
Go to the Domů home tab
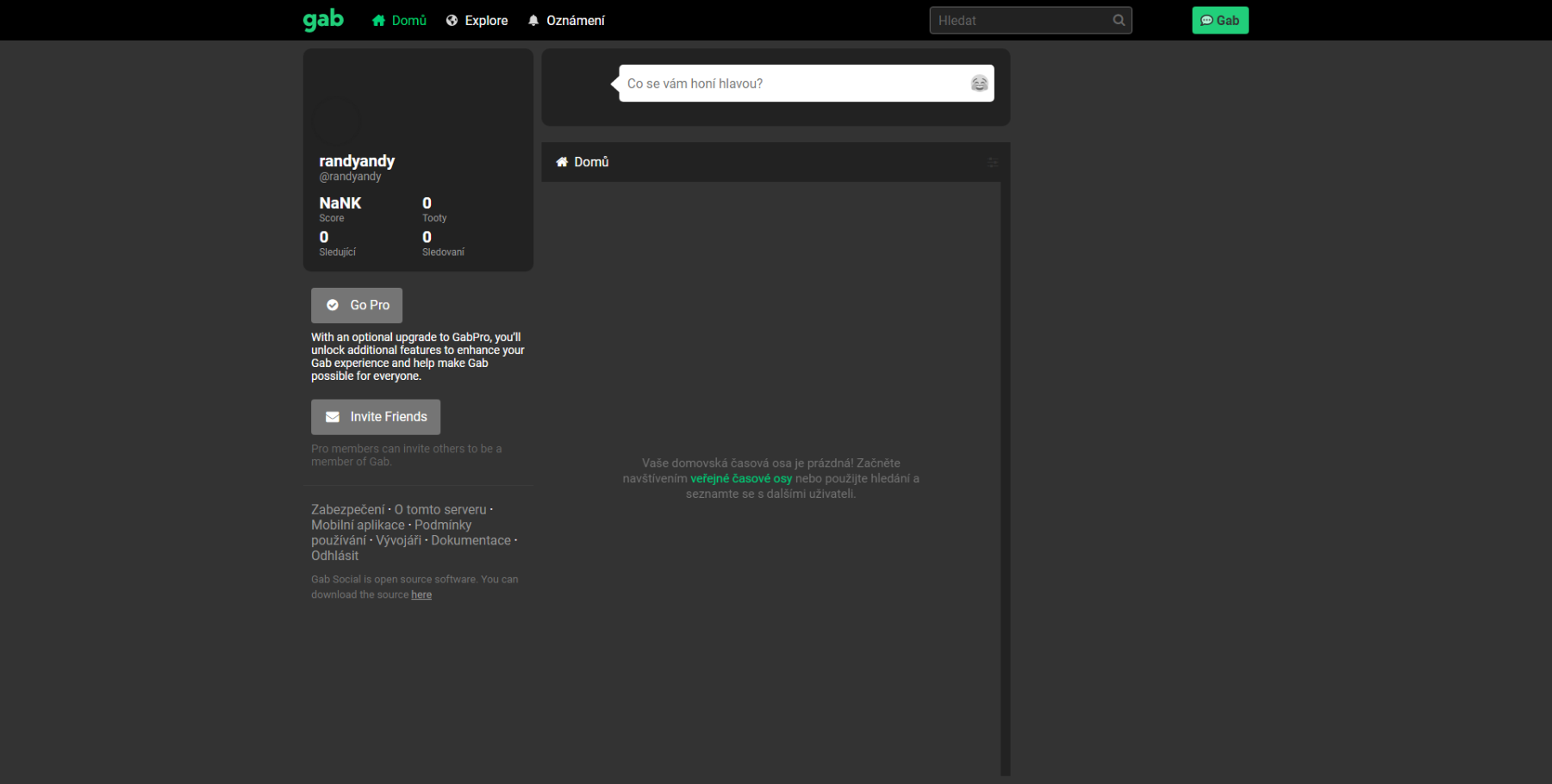coord(399,21)
